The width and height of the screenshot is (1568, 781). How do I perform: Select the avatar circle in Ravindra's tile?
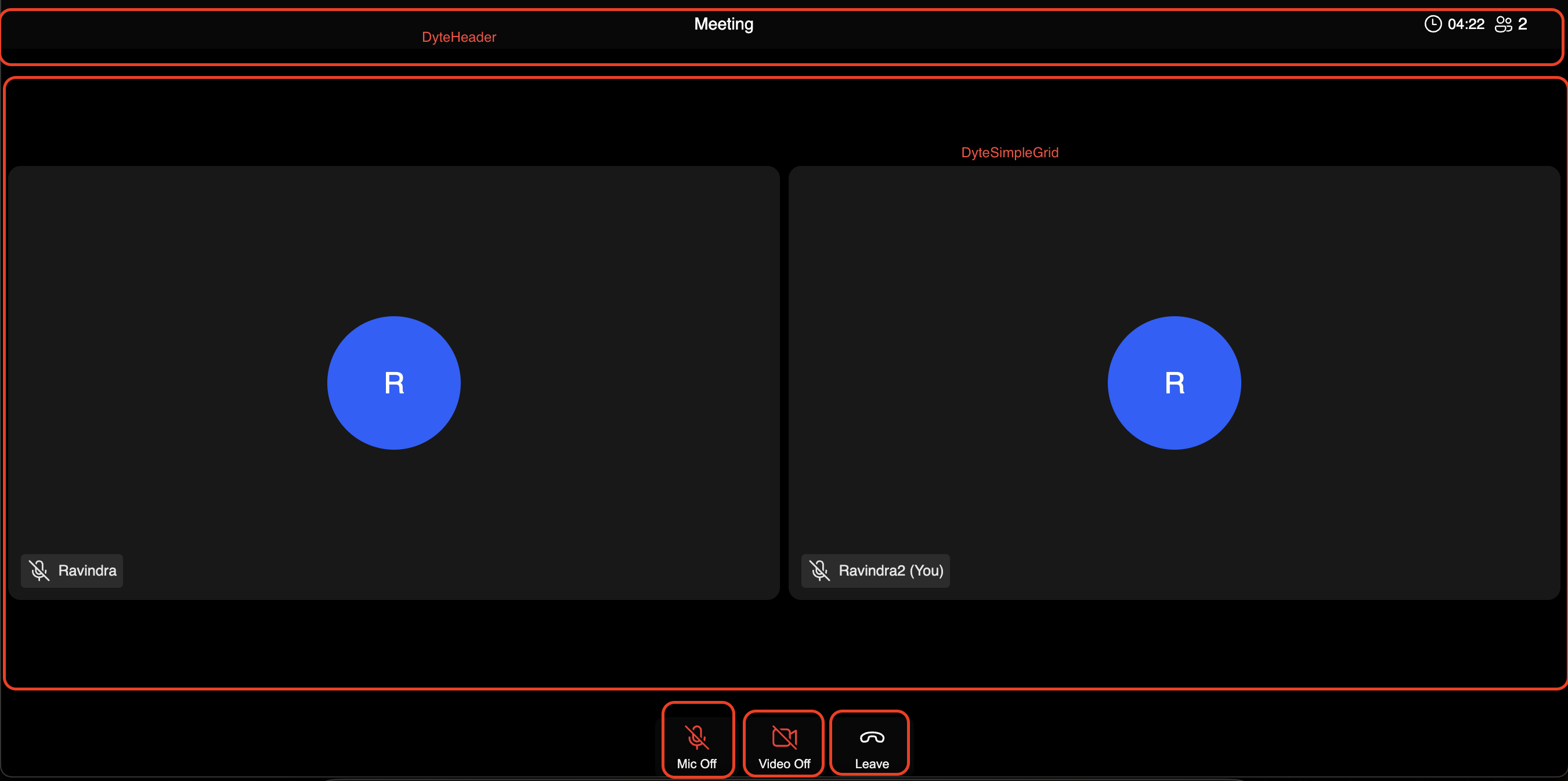coord(394,383)
